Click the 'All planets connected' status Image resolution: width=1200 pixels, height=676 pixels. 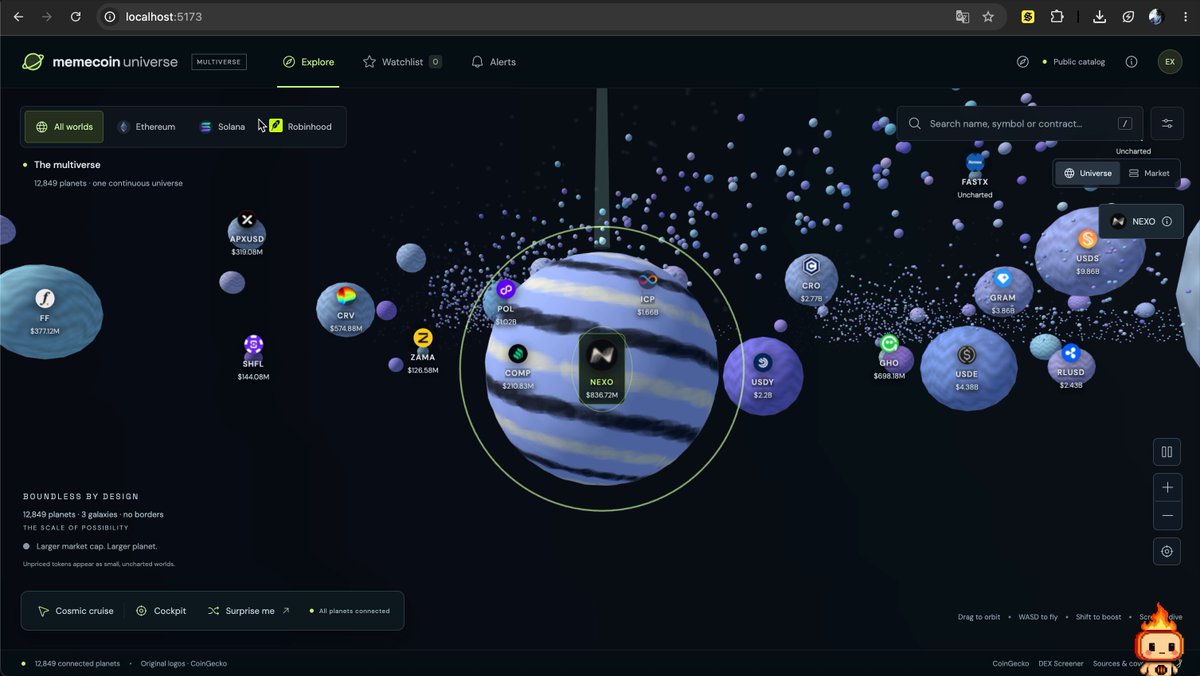[350, 611]
